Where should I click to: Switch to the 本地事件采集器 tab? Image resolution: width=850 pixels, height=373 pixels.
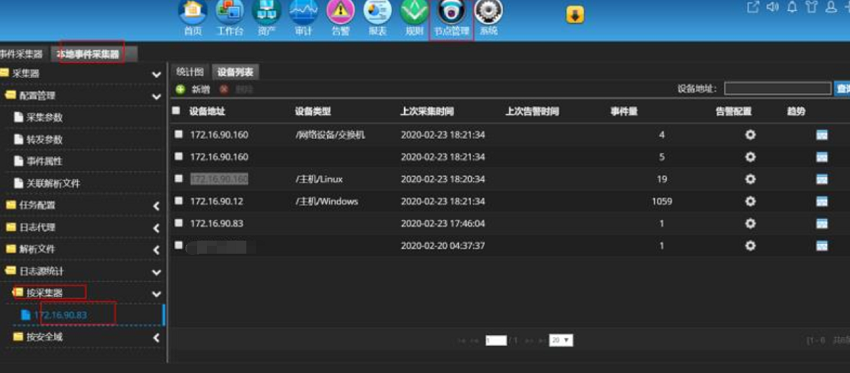[88, 54]
